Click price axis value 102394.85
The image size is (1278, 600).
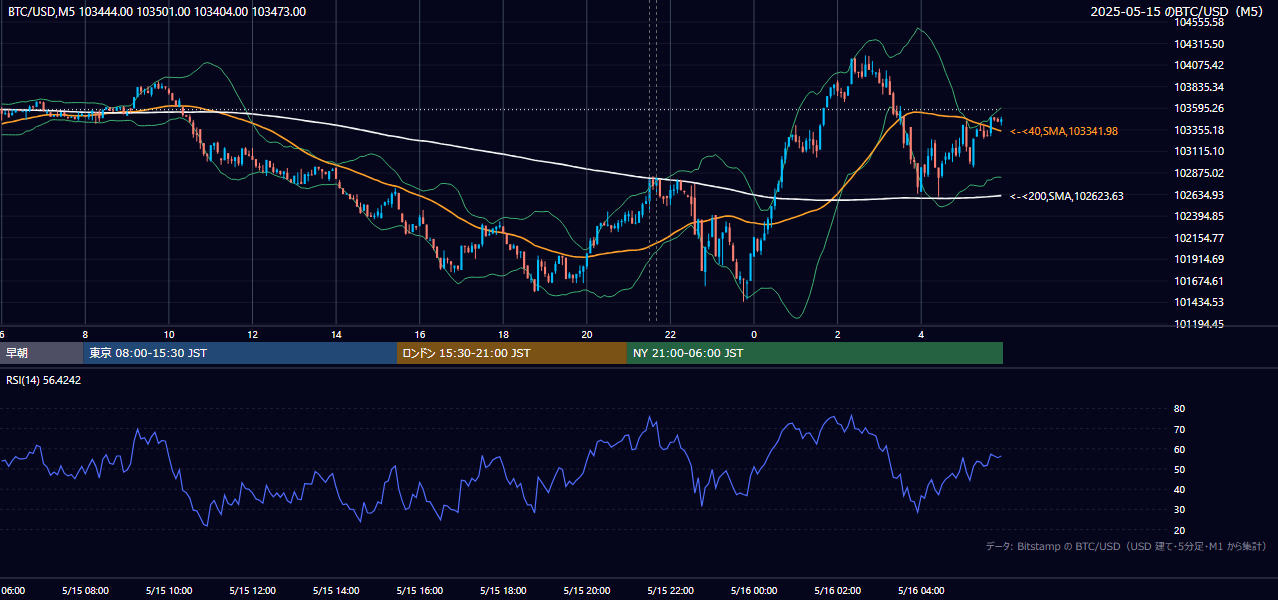point(1199,216)
